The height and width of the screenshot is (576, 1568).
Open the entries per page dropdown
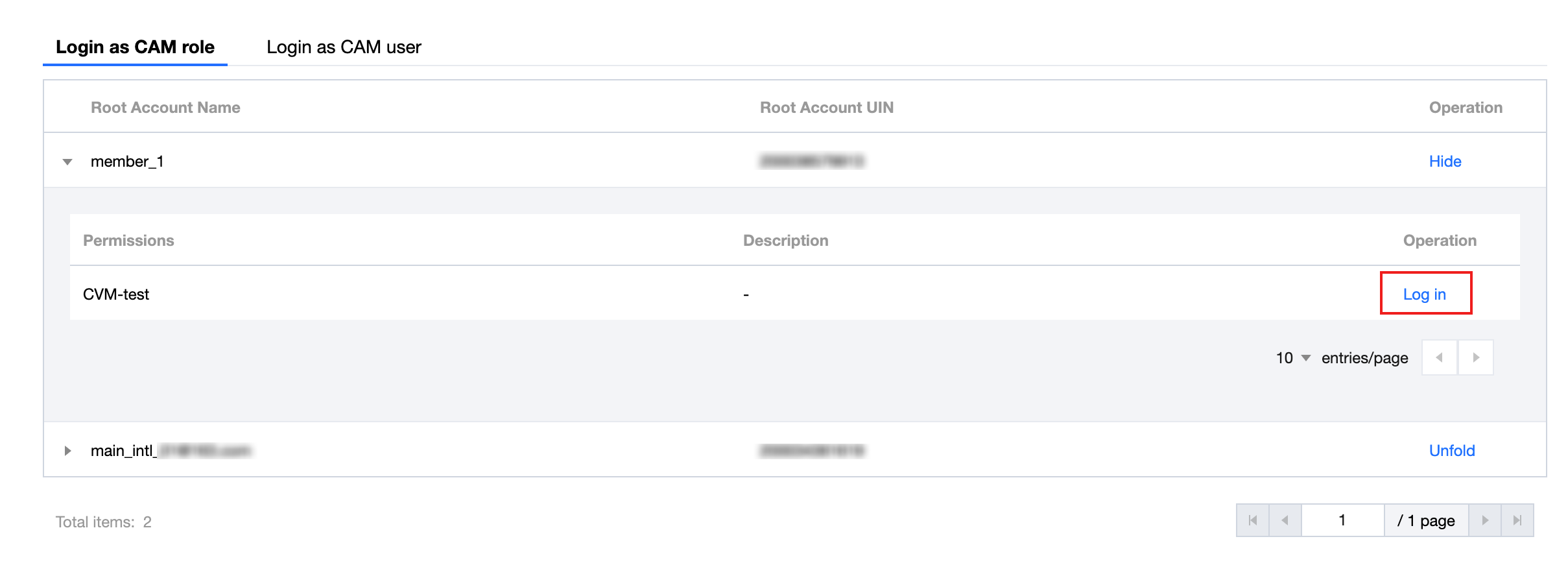[x=1293, y=358]
